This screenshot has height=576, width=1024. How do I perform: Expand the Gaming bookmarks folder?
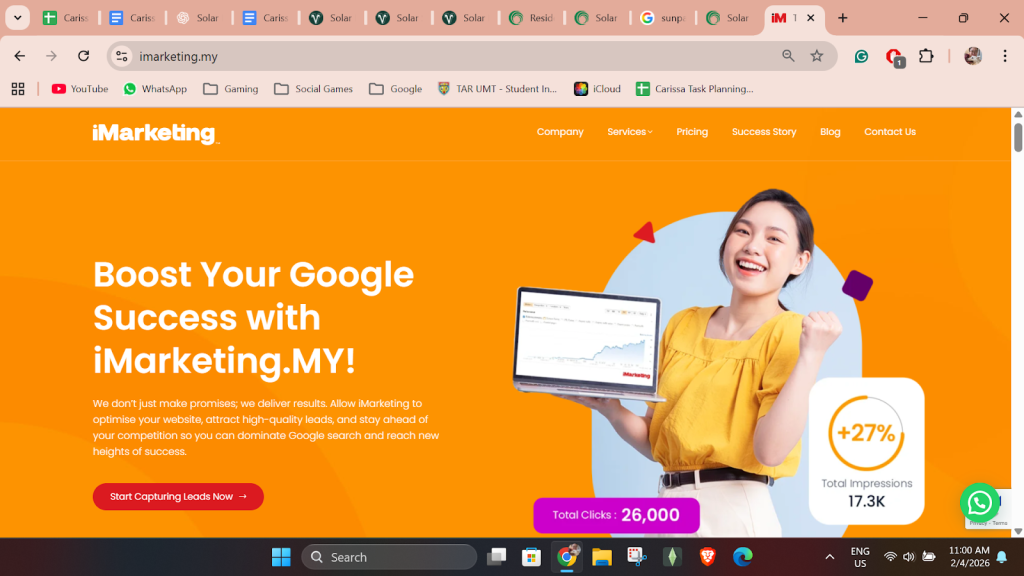(x=231, y=89)
